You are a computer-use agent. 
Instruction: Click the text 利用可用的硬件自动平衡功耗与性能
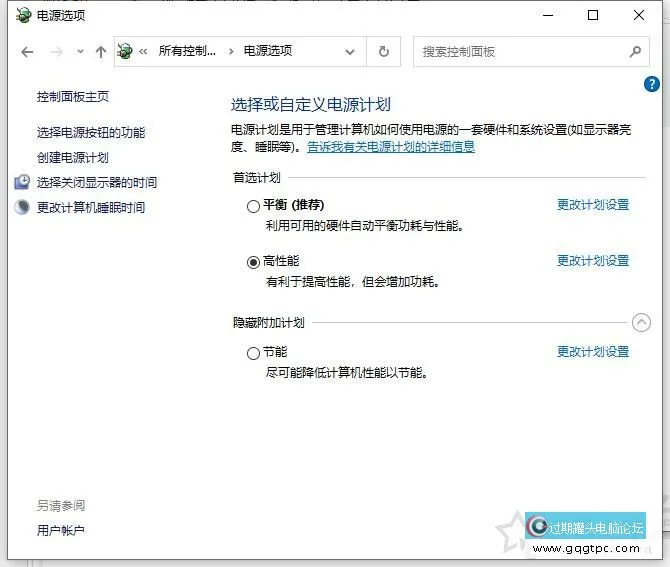[364, 226]
